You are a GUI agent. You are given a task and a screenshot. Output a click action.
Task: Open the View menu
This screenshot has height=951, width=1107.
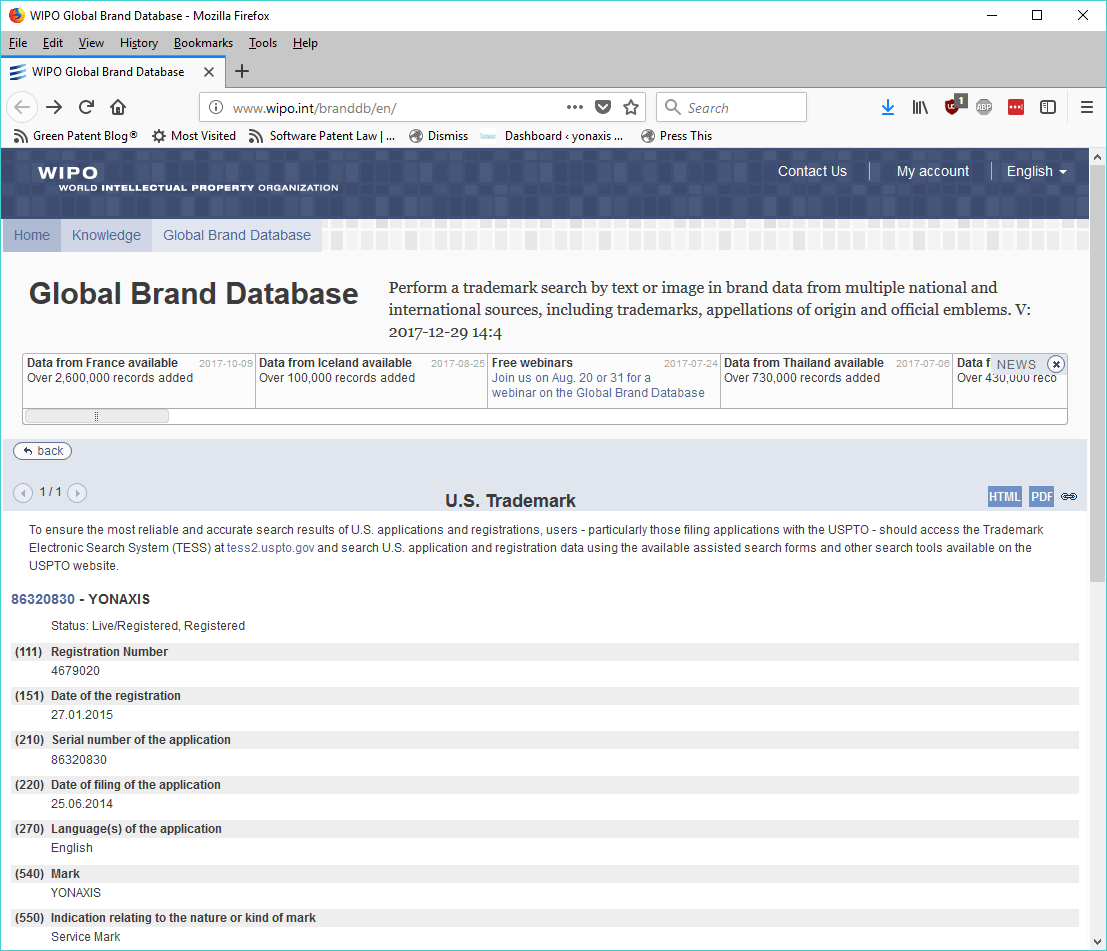click(x=91, y=43)
